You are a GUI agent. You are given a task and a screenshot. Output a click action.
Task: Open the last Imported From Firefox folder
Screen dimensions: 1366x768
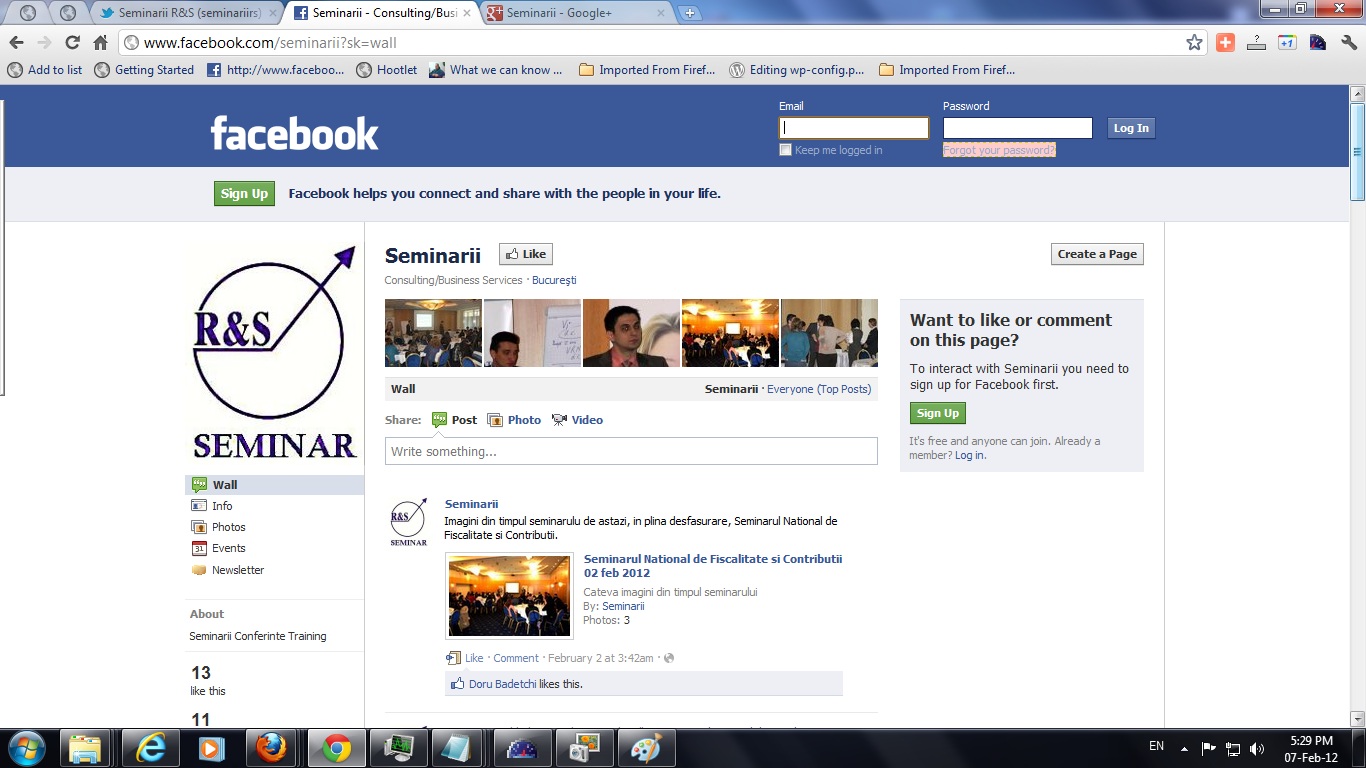pos(947,70)
